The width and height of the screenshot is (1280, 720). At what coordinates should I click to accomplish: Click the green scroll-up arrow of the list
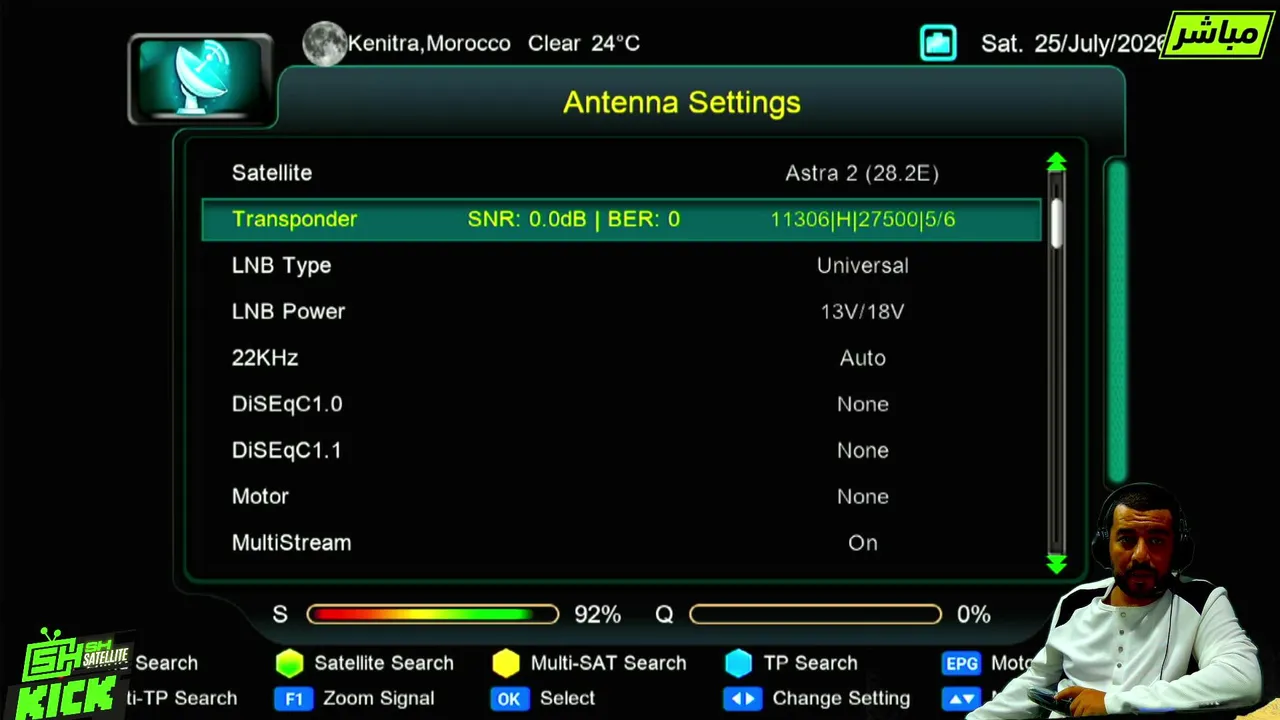[1056, 162]
